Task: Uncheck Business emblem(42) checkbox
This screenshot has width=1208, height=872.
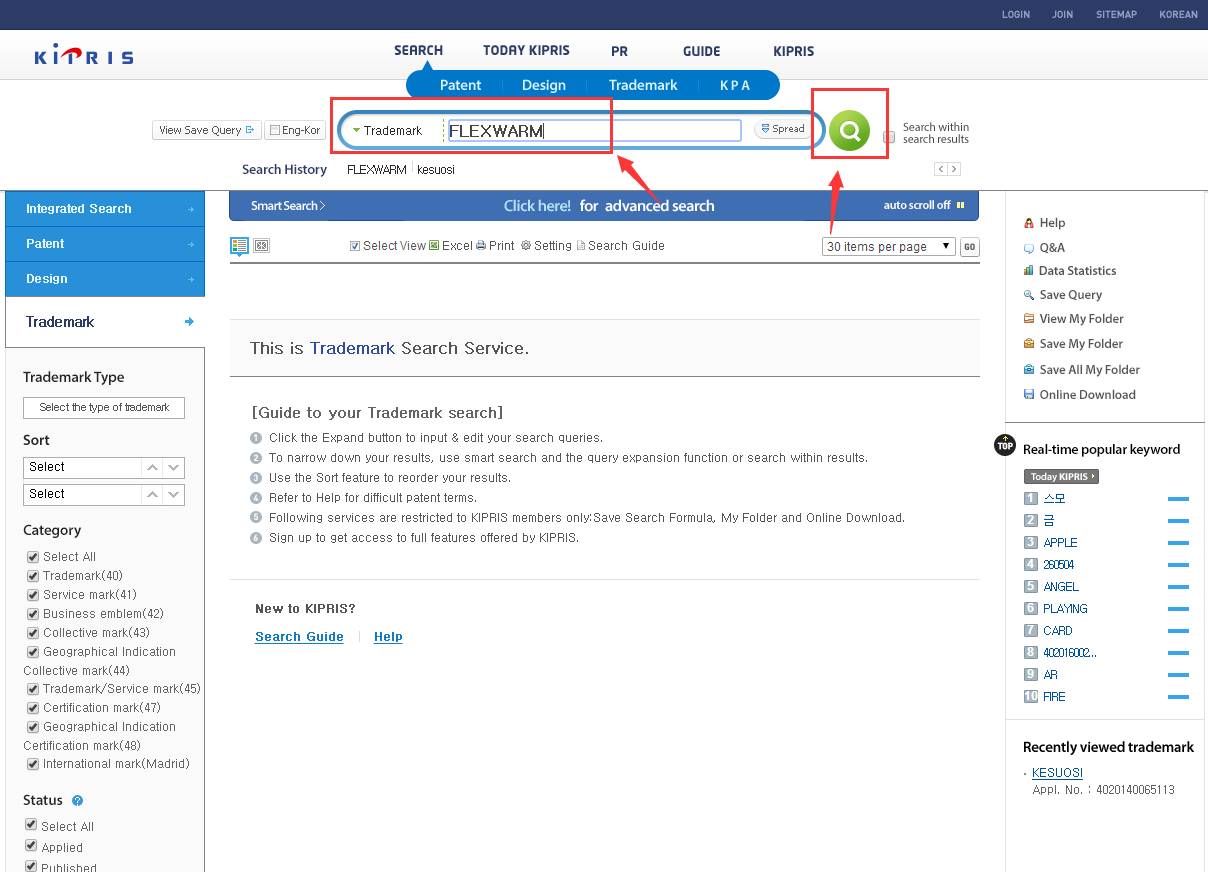Action: (33, 614)
